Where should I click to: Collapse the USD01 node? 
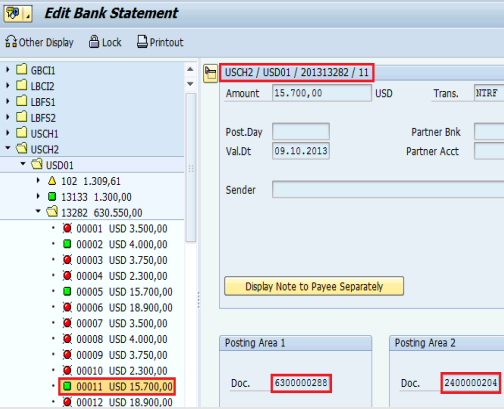tap(23, 164)
